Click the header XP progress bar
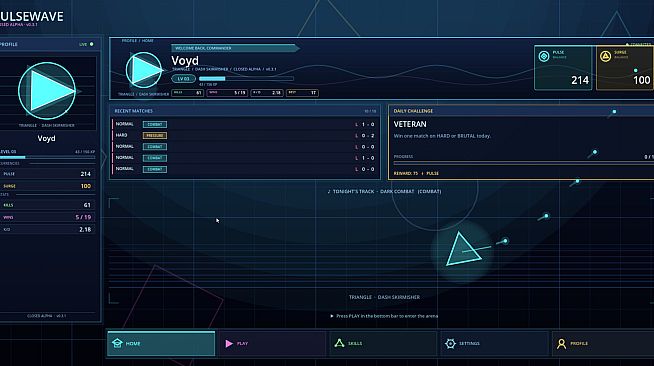Viewport: 654px width, 366px height. pyautogui.click(x=247, y=78)
